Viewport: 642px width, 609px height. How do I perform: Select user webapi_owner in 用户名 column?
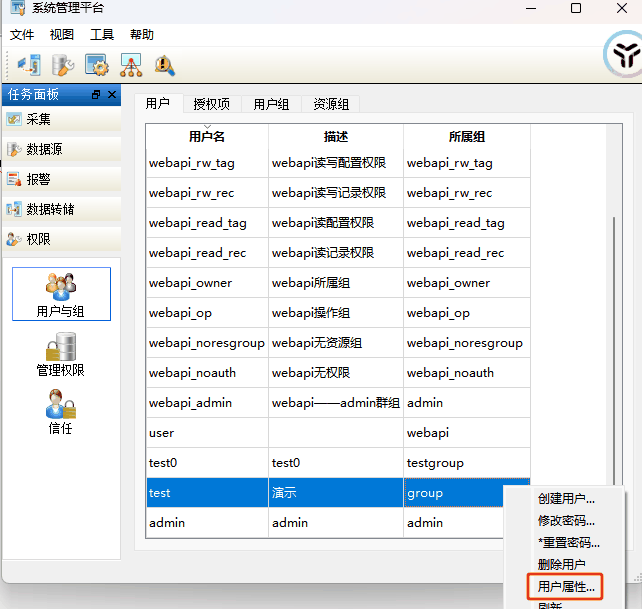click(x=207, y=283)
